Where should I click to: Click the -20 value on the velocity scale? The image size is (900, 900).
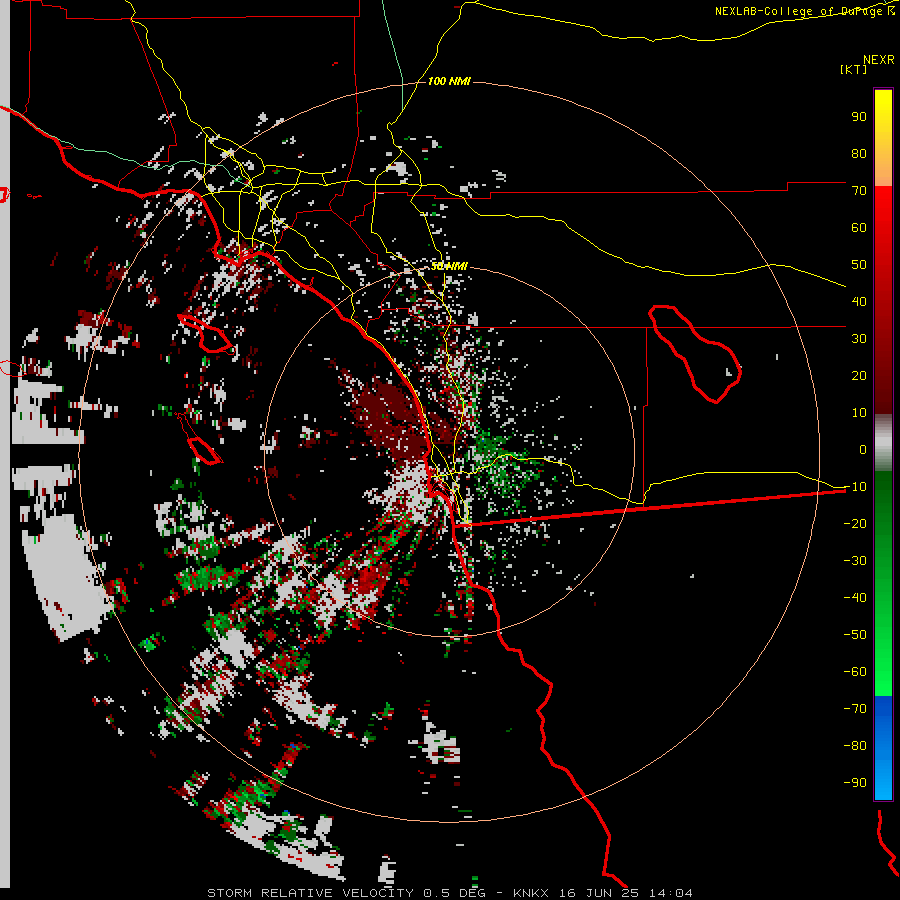855,523
